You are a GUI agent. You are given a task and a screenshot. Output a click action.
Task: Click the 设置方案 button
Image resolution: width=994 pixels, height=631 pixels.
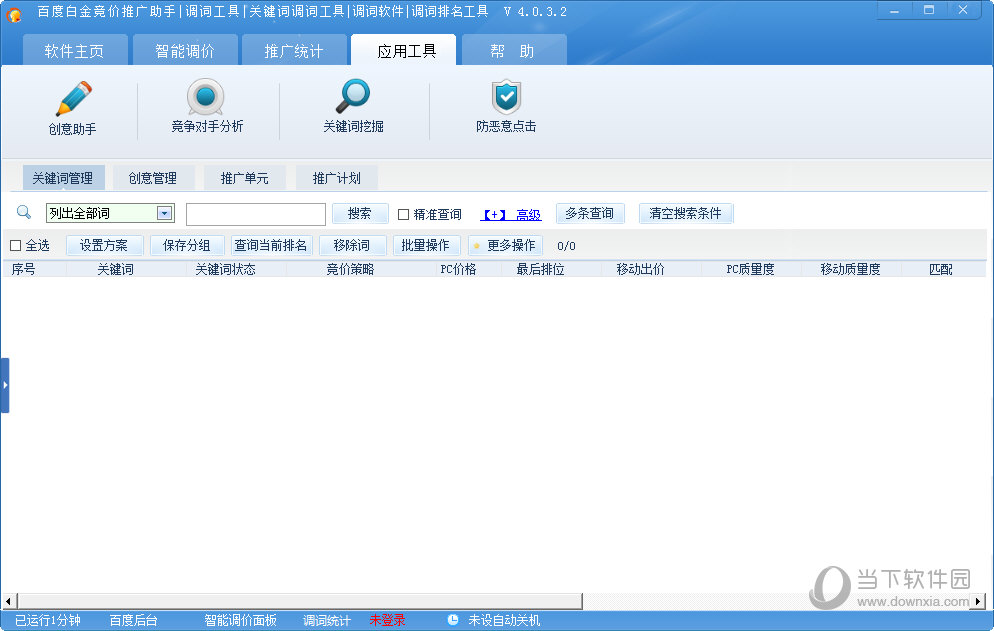[x=105, y=245]
